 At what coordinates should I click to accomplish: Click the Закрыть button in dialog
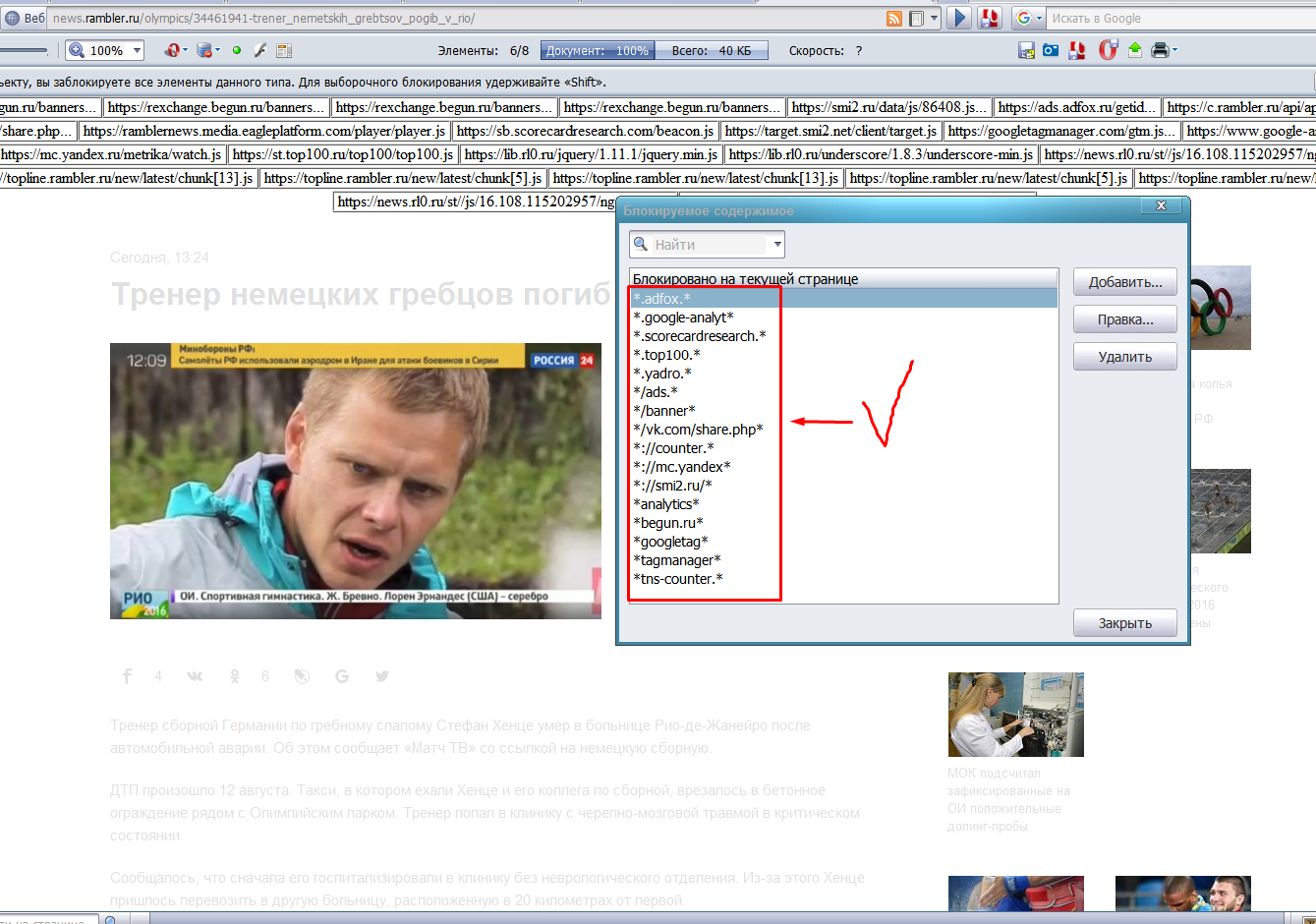point(1124,623)
